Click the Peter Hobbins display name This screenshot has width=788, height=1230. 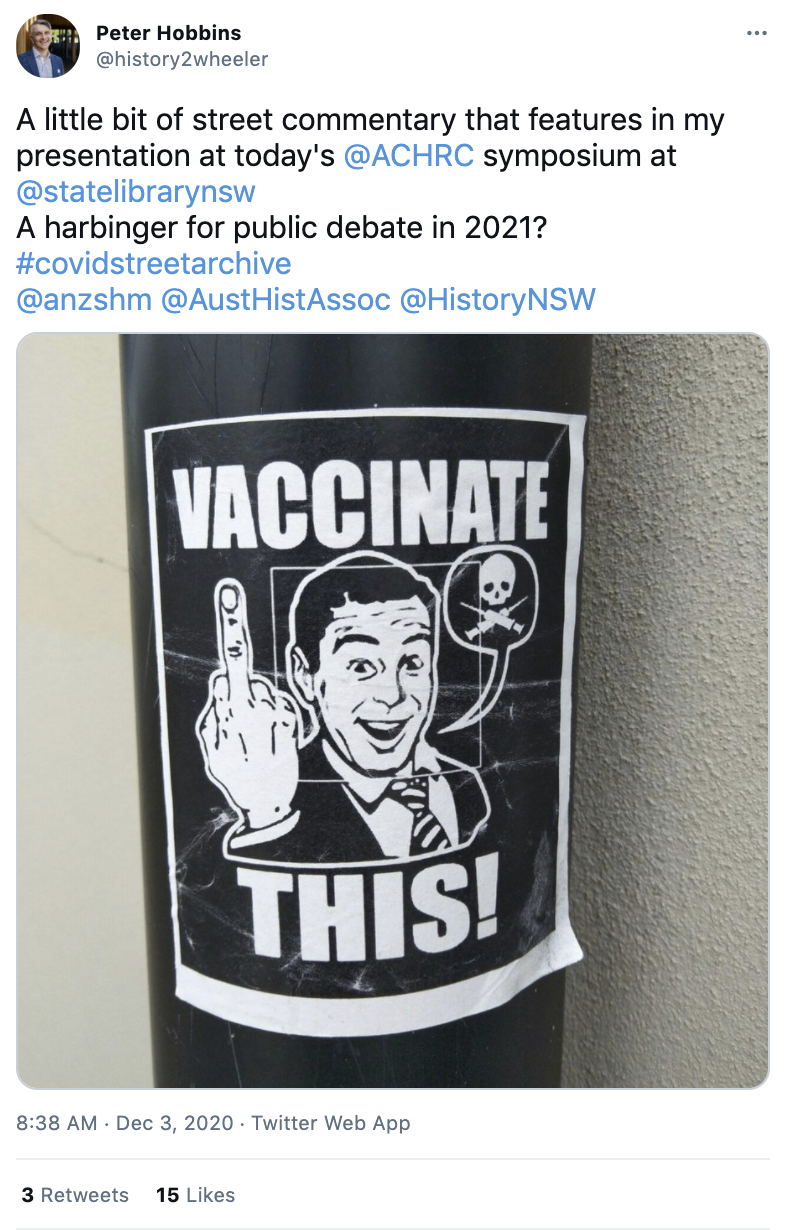click(168, 34)
